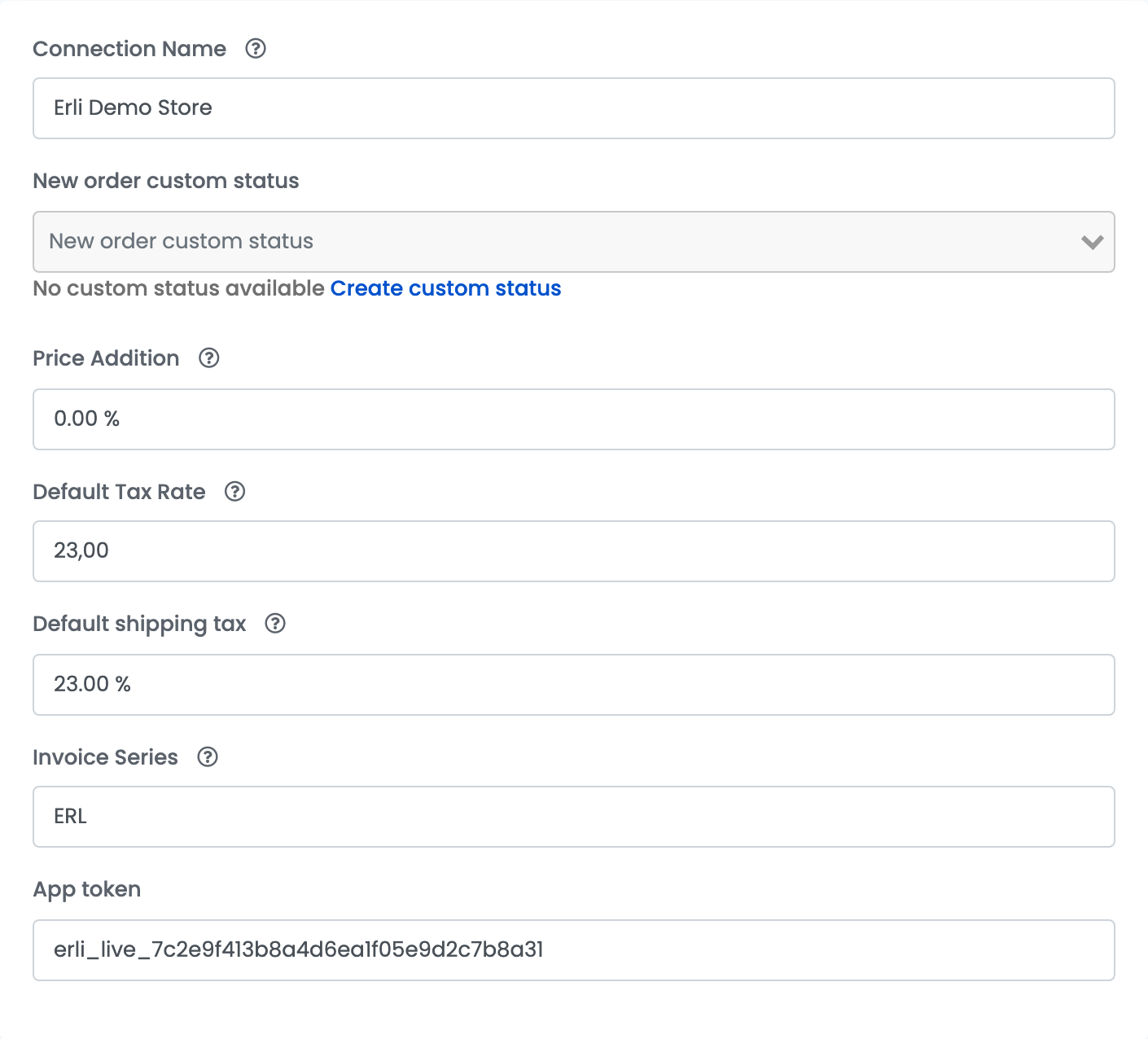Click the App token label text
This screenshot has height=1039, width=1148.
tap(87, 889)
